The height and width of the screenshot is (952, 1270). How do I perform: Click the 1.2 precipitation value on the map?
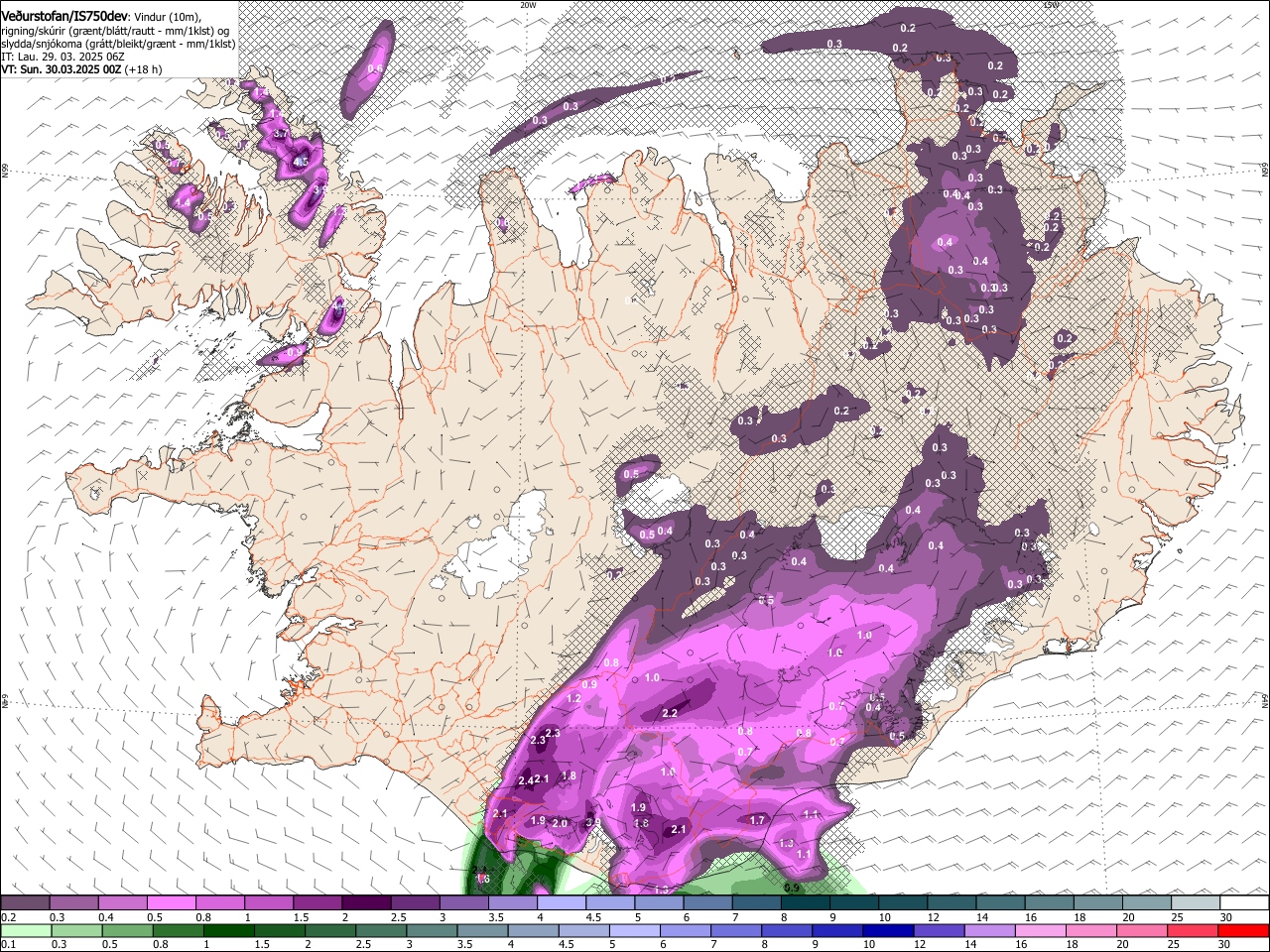pyautogui.click(x=573, y=698)
